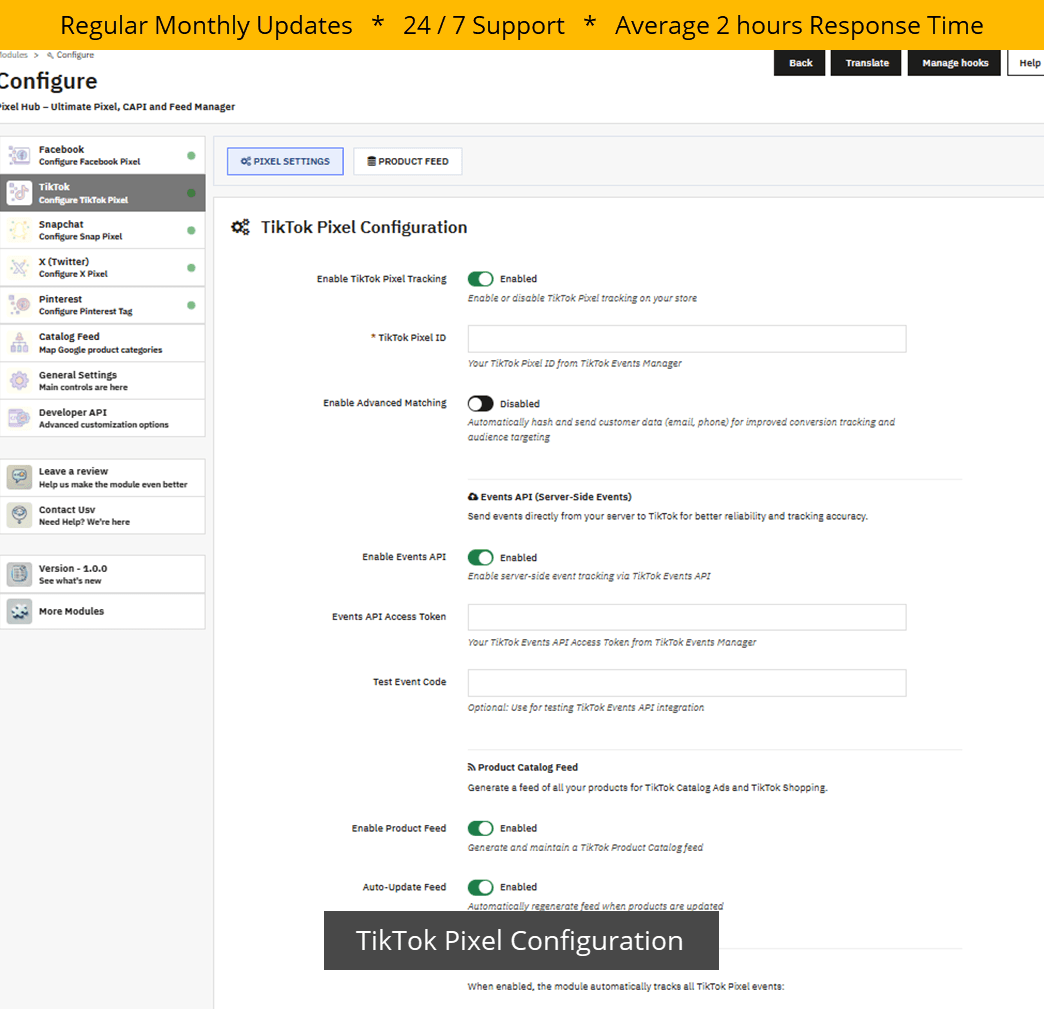Click the Manage hooks button
The width and height of the screenshot is (1044, 1010).
click(x=954, y=63)
